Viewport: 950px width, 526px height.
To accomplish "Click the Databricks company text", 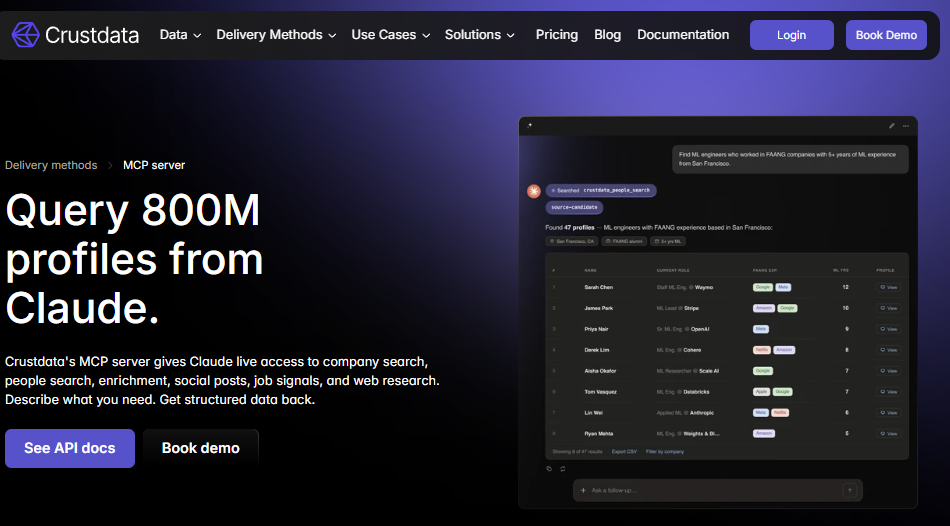I will point(696,392).
